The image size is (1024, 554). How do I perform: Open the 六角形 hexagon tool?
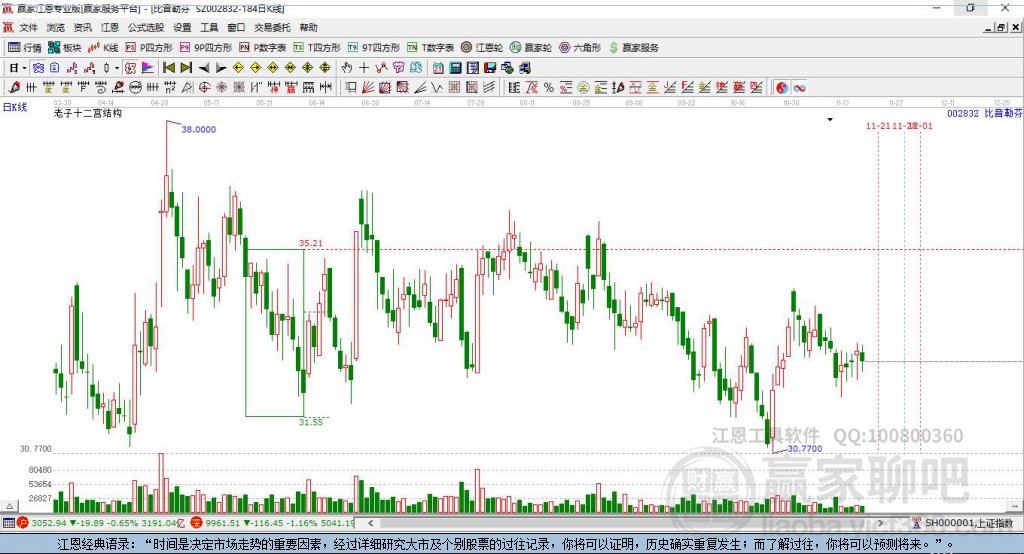580,48
